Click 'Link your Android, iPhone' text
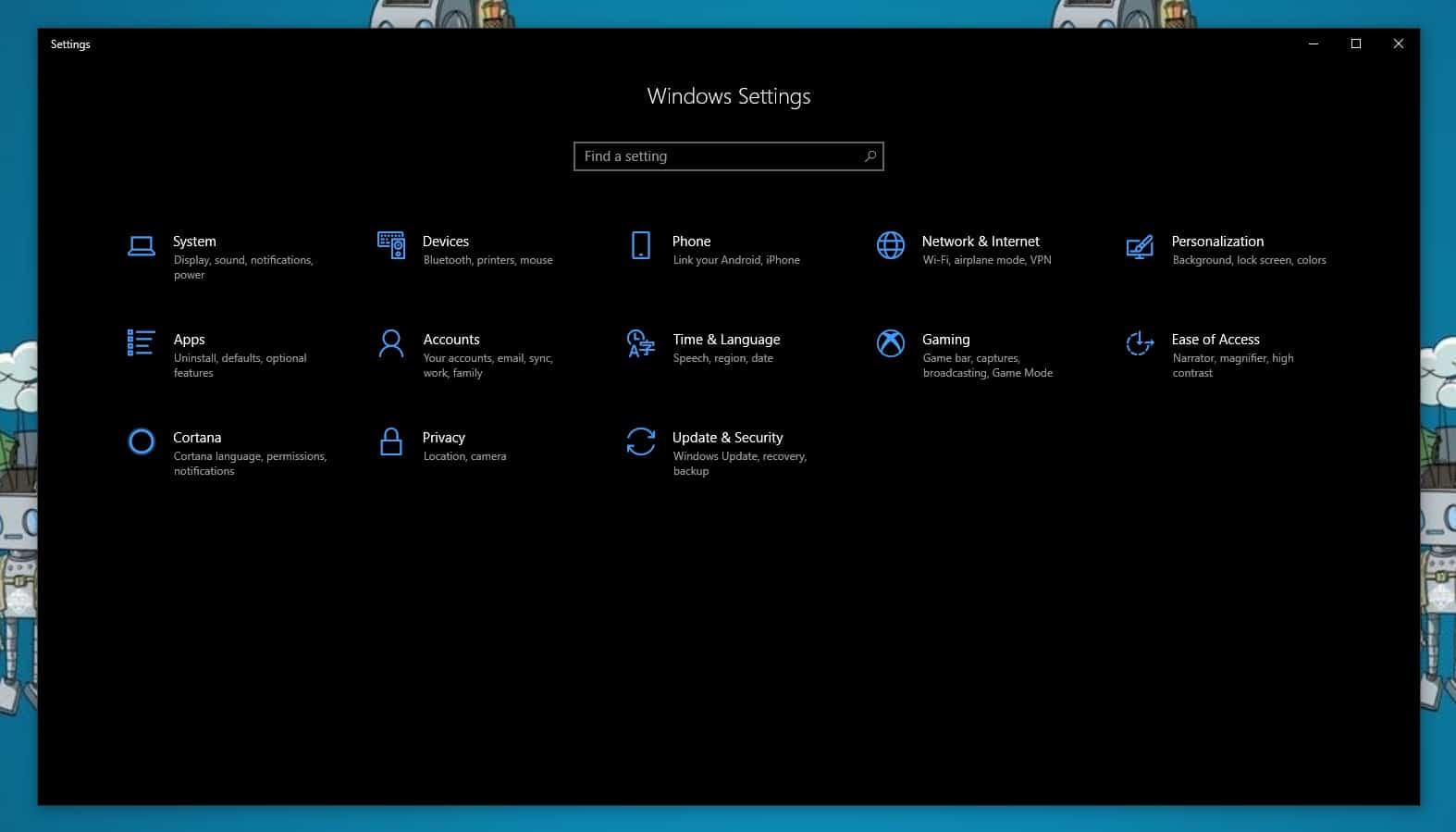Image resolution: width=1456 pixels, height=832 pixels. [x=736, y=260]
